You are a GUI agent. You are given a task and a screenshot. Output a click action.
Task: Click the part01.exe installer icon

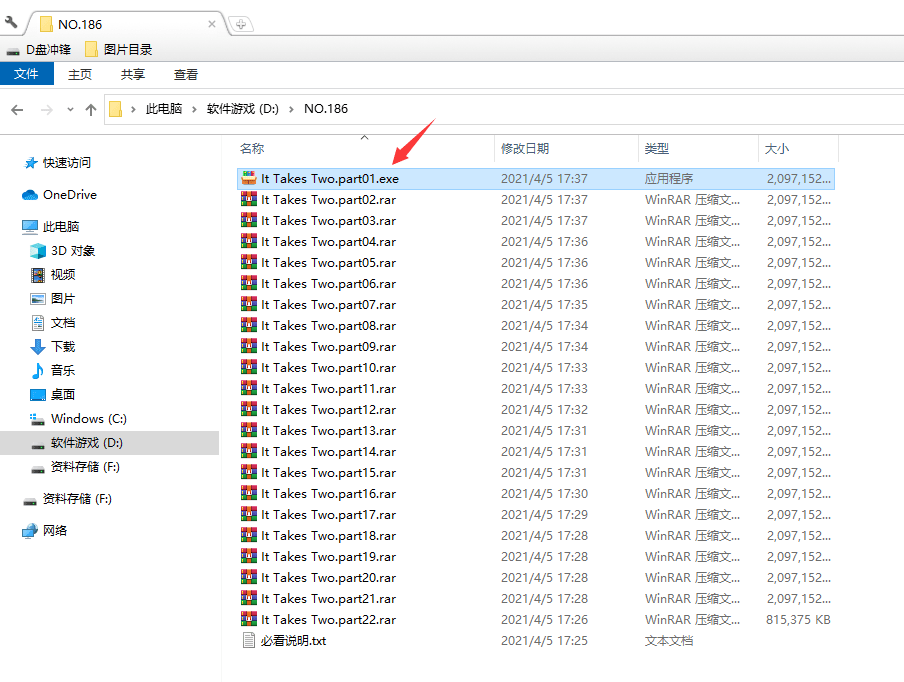pos(248,178)
